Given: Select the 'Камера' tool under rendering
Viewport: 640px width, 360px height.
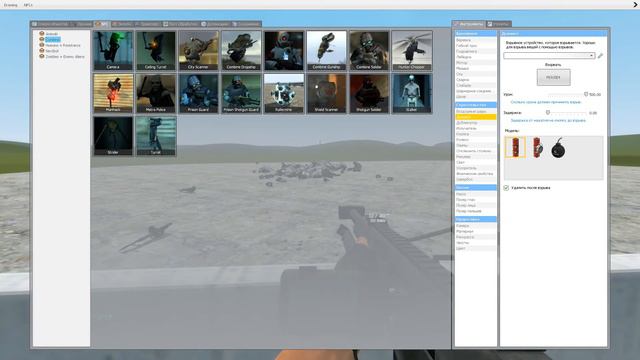Looking at the screenshot, I should click(x=476, y=226).
